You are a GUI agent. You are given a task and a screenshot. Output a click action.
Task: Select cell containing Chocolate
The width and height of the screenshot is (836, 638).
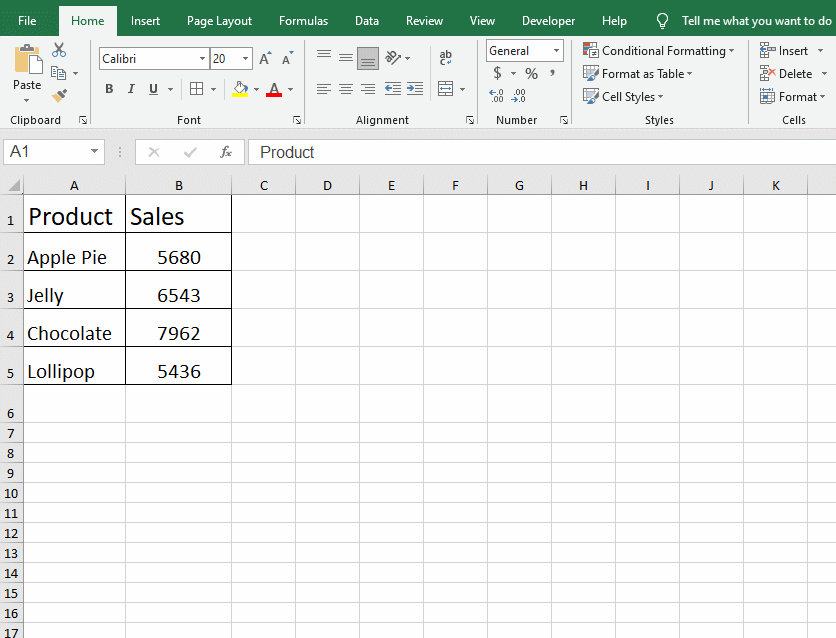(75, 328)
